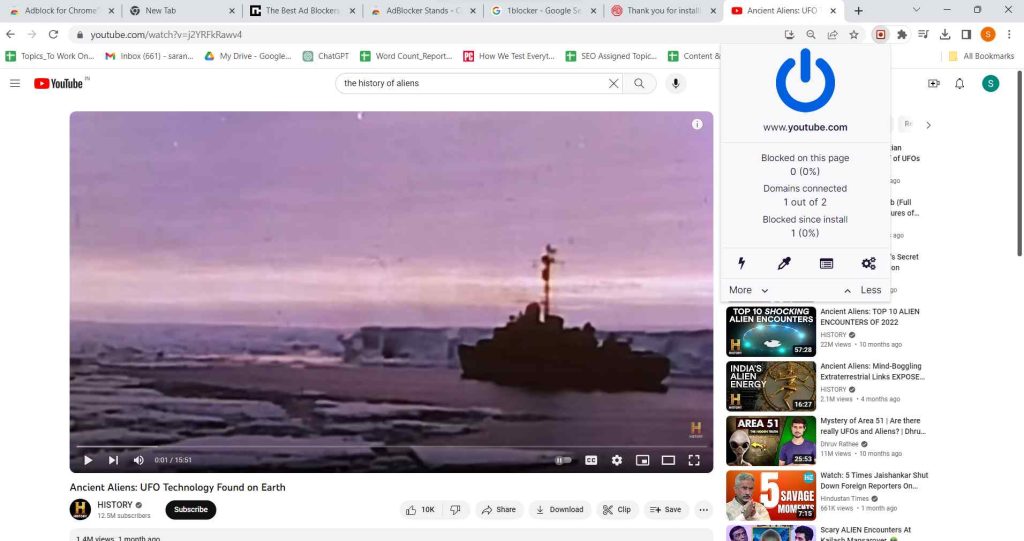This screenshot has height=541, width=1024.
Task: Open the YouTube hamburger guide menu
Action: point(15,84)
